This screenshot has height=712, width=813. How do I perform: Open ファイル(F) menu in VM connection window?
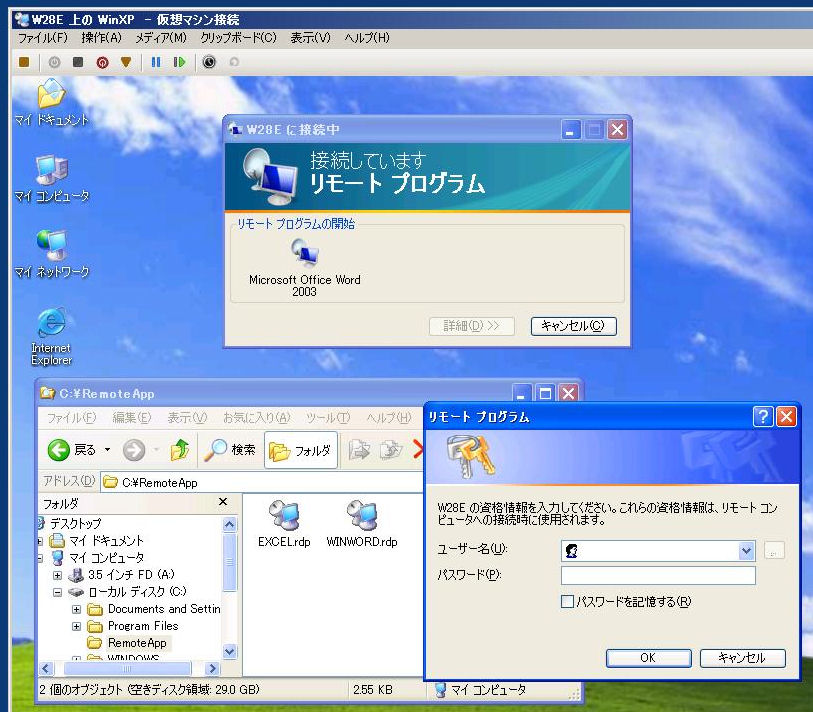click(43, 38)
